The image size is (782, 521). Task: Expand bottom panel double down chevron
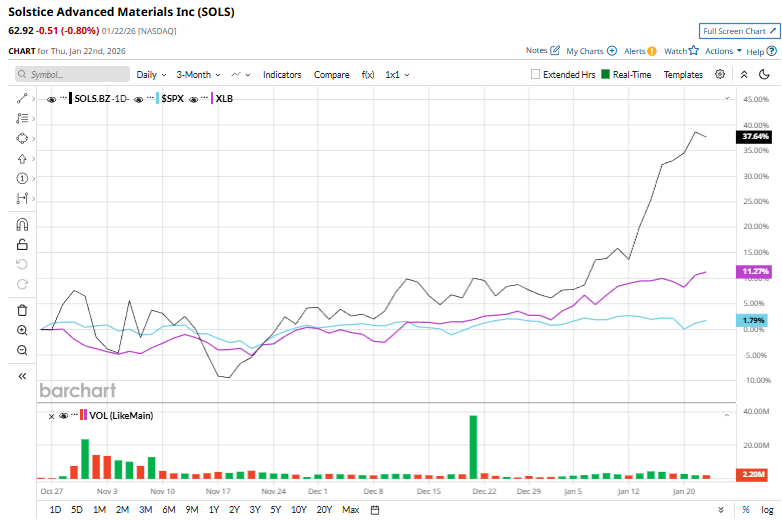tap(721, 510)
